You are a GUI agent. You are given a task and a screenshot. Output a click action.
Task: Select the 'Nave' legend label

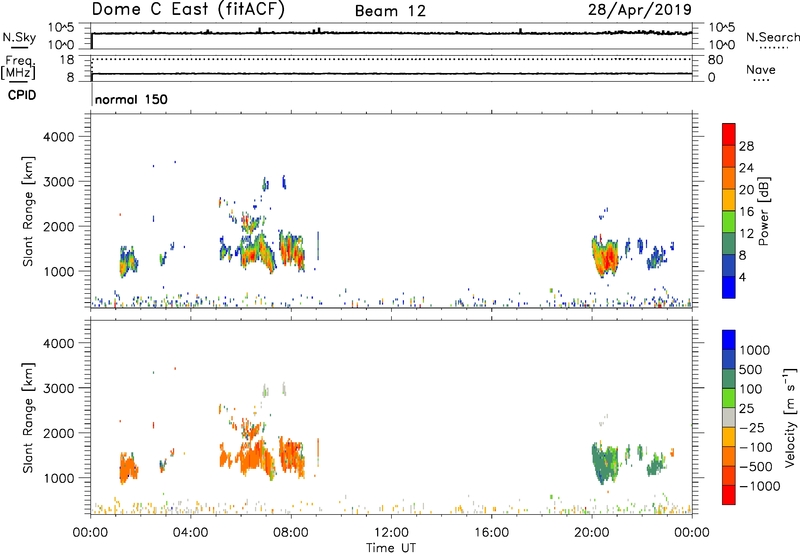(761, 69)
